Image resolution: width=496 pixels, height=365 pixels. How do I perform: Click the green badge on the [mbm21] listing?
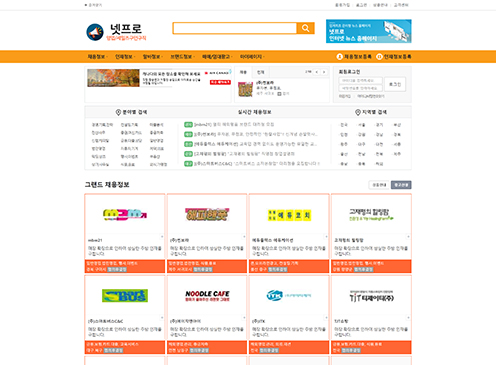coord(188,125)
